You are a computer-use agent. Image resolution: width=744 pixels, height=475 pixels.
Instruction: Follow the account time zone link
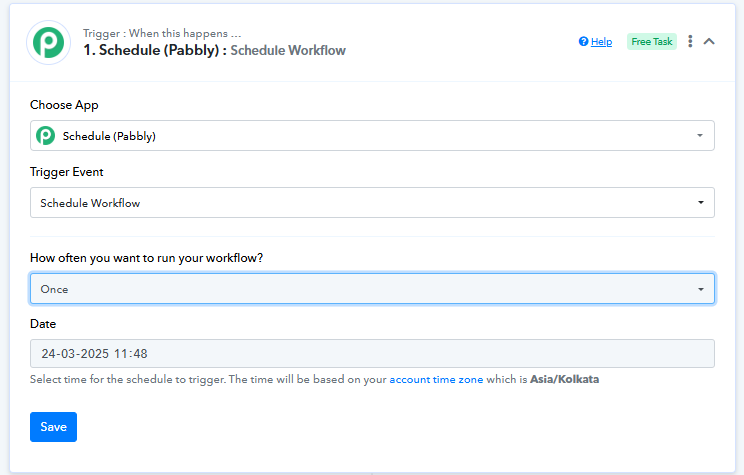[x=436, y=380]
